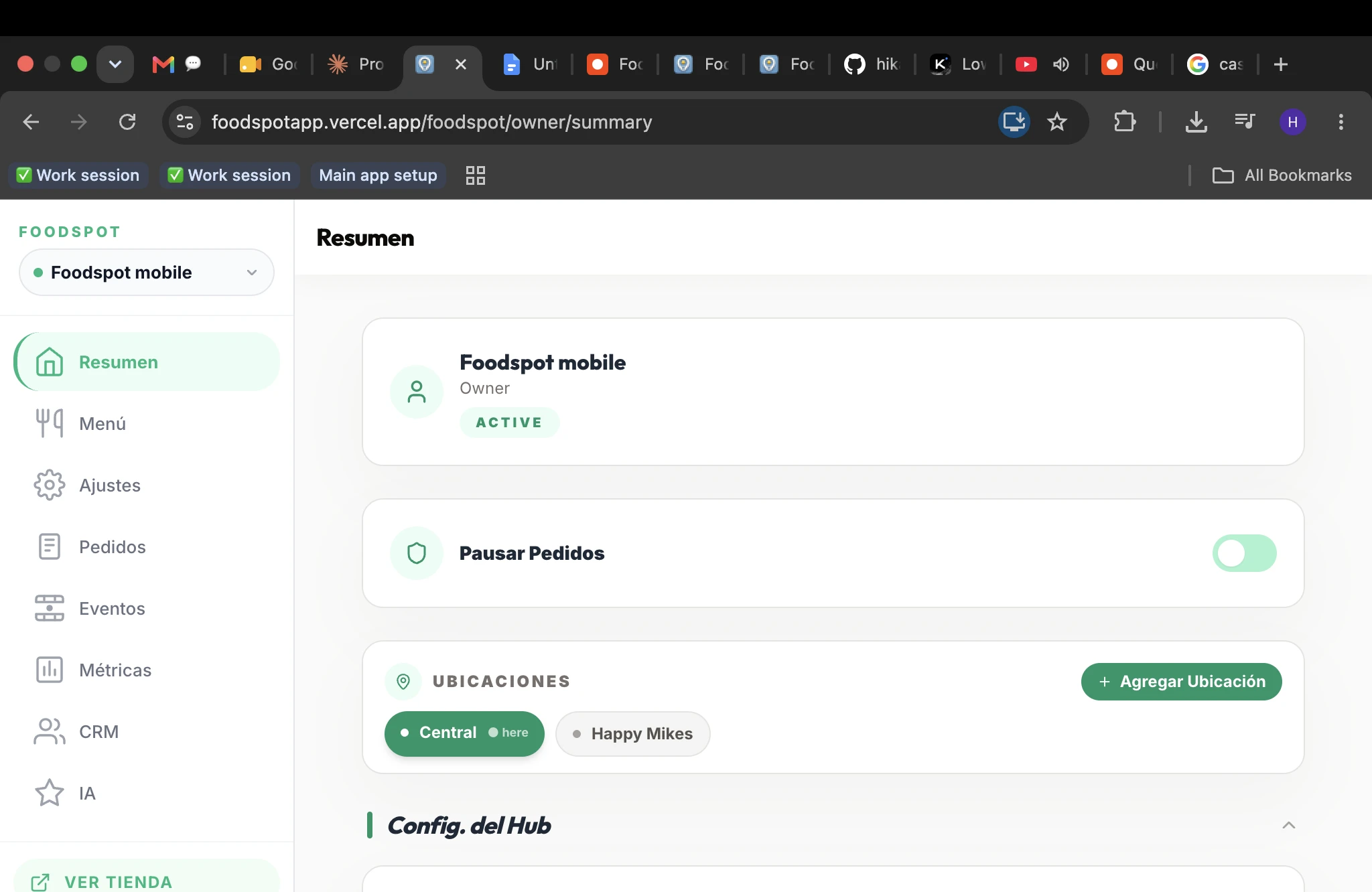The image size is (1372, 892).
Task: Open the chat pinned tab icon
Action: coord(193,64)
